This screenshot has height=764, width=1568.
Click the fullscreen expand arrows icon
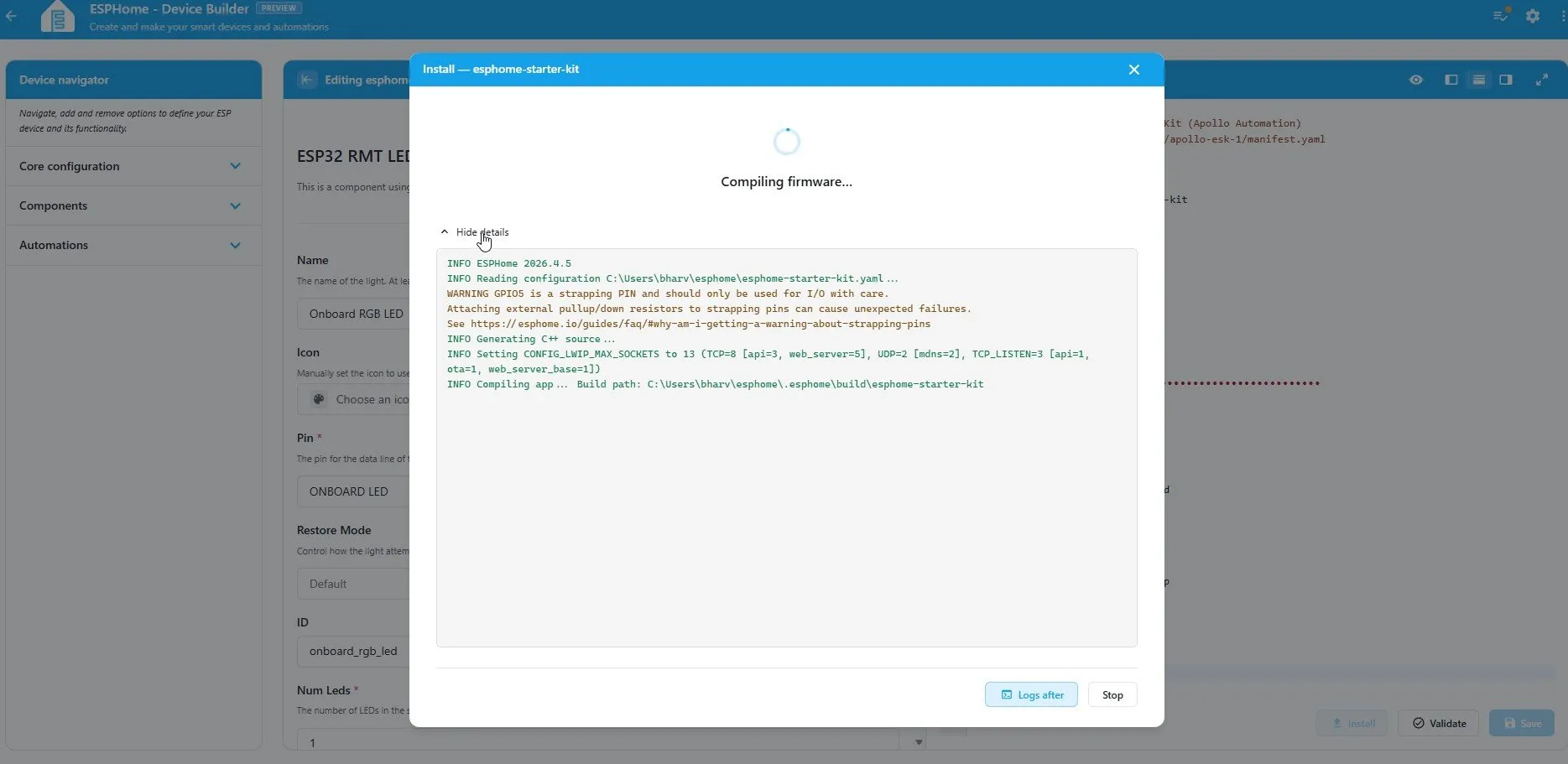point(1542,80)
